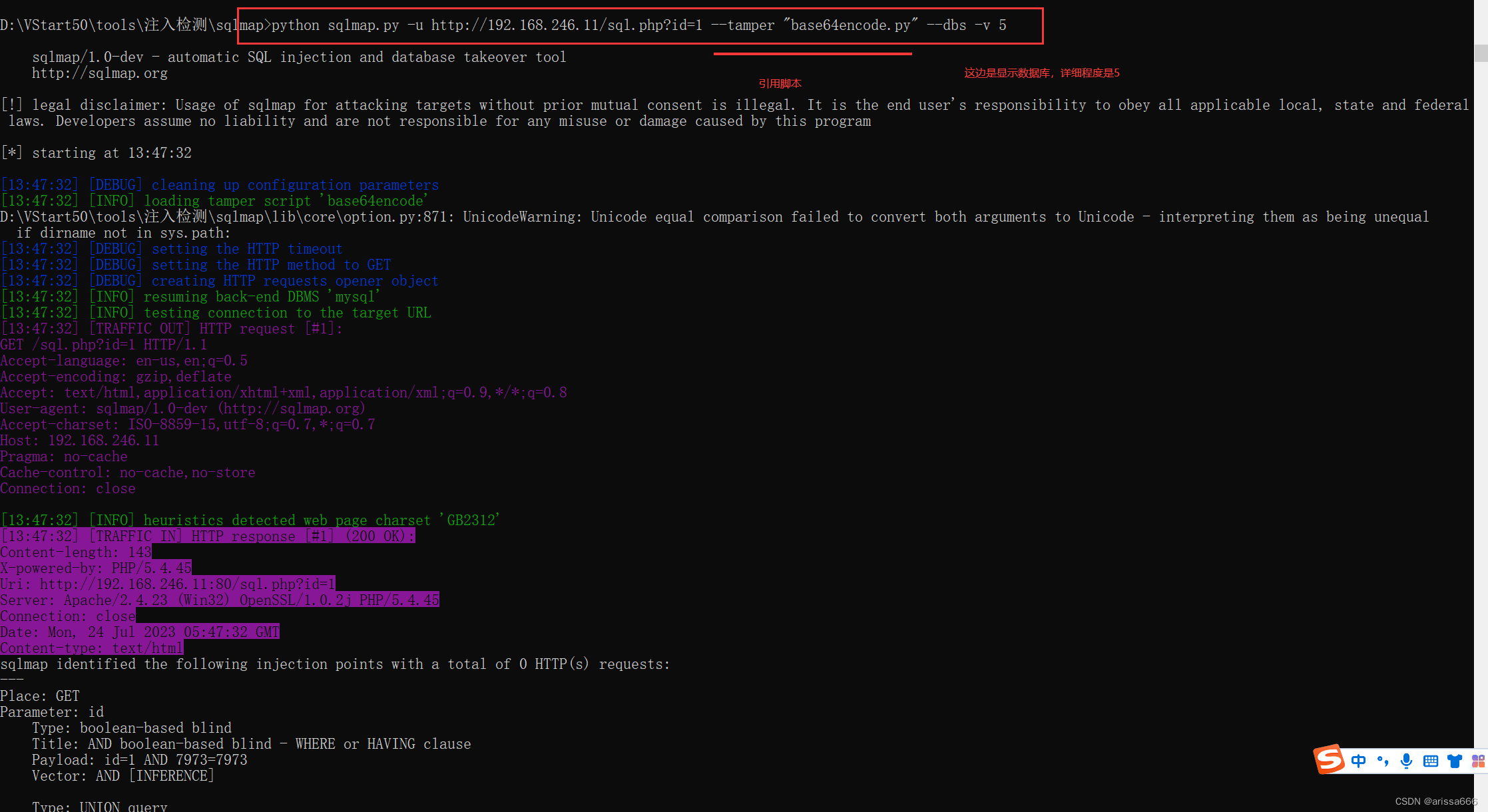Click the vertical scrollbar track midway
Screen dimensions: 1488x812
[x=1481, y=399]
